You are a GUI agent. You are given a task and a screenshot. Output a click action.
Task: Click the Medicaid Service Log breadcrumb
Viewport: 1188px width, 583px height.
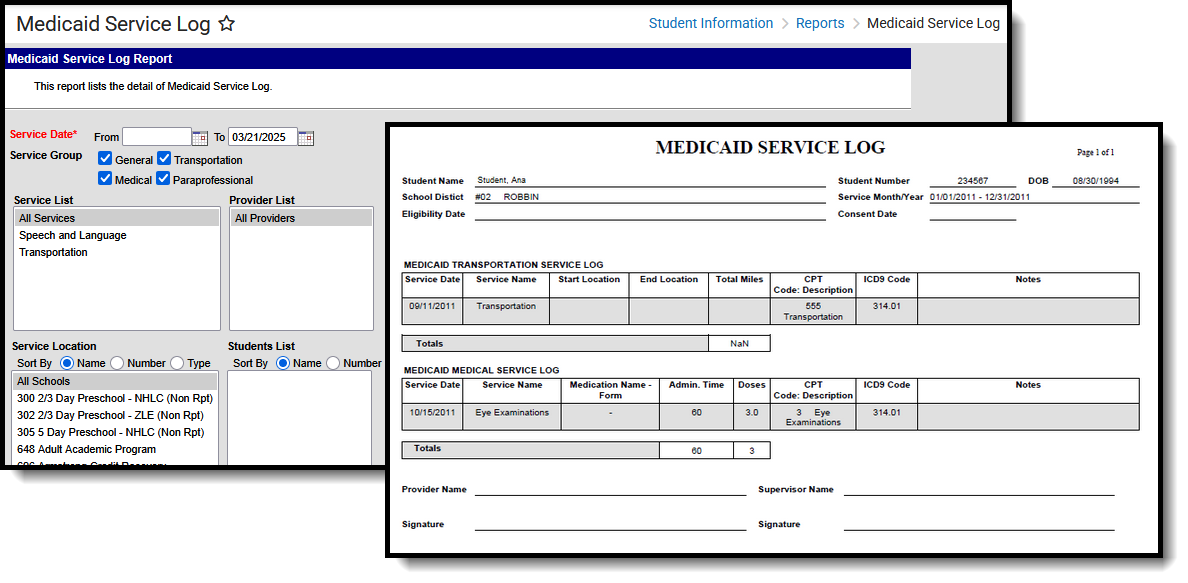click(x=933, y=24)
